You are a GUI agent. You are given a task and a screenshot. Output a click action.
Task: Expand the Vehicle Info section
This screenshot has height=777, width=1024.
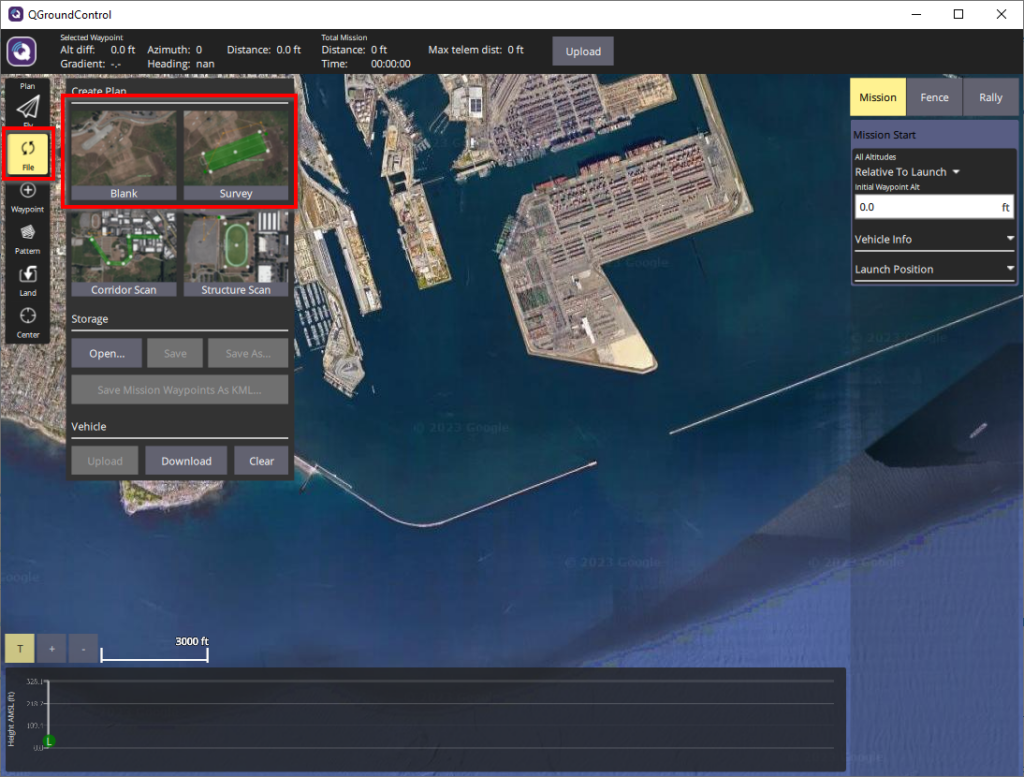(933, 238)
